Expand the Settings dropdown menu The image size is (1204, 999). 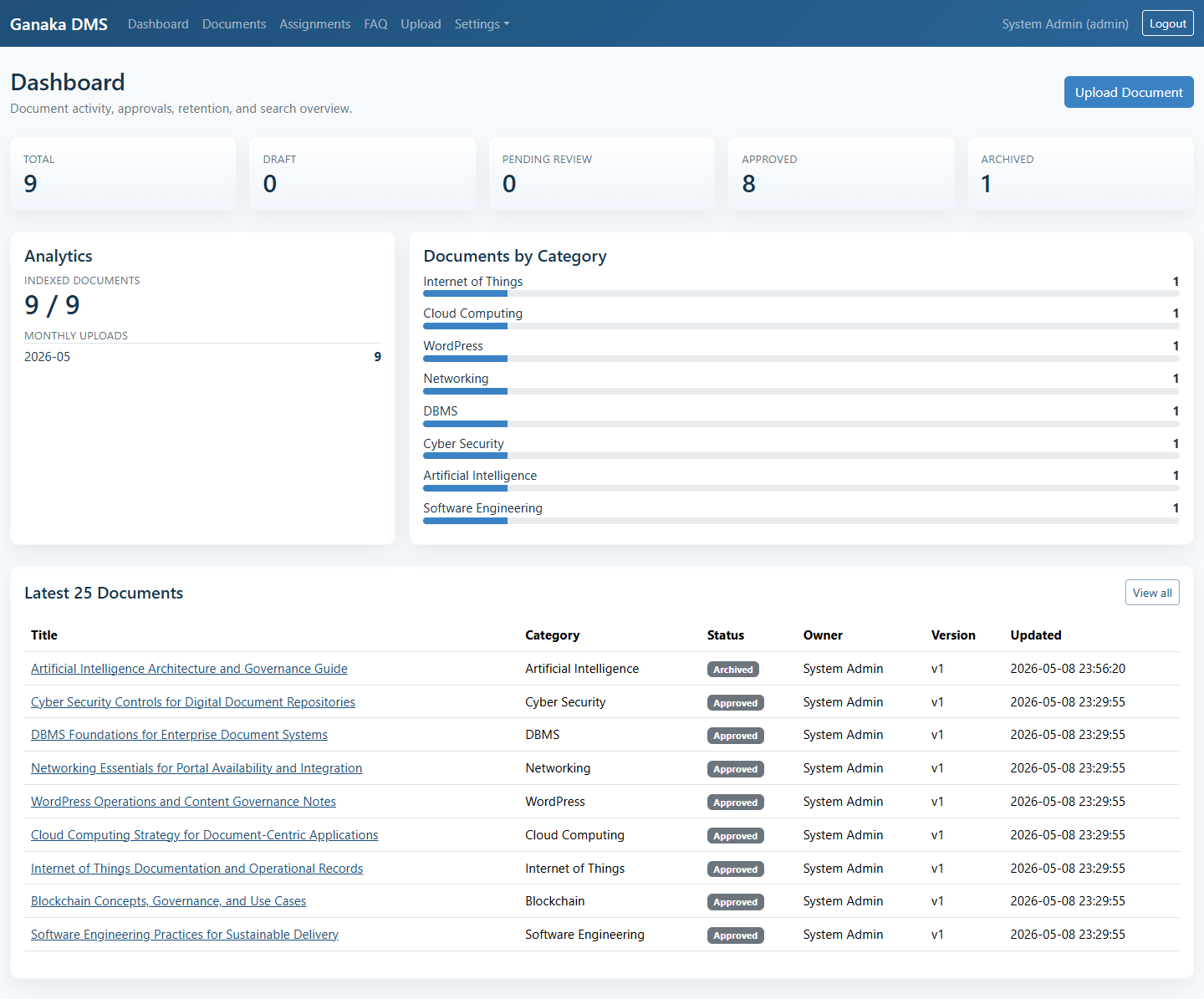[482, 24]
